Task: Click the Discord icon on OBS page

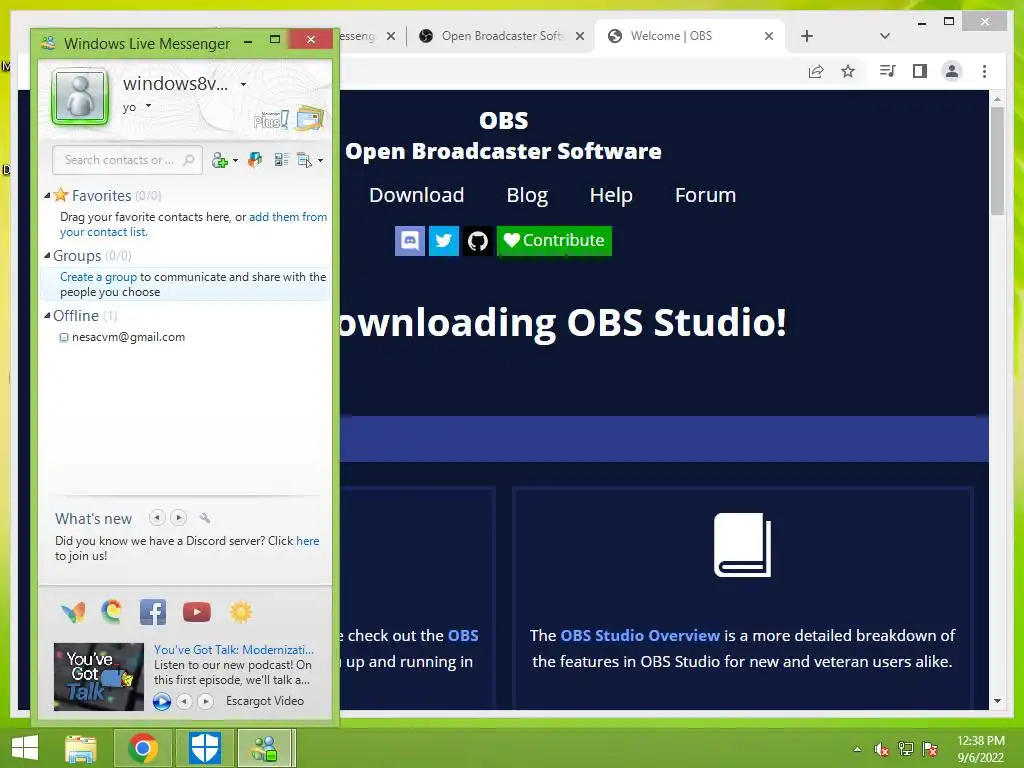Action: [x=410, y=241]
